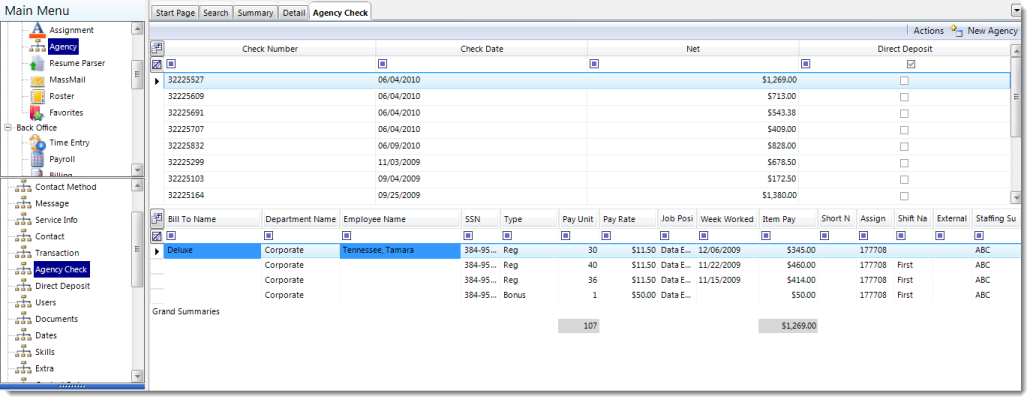Screen dimensions: 1032x402
Task: Switch to the Start Page tab
Action: tap(174, 13)
